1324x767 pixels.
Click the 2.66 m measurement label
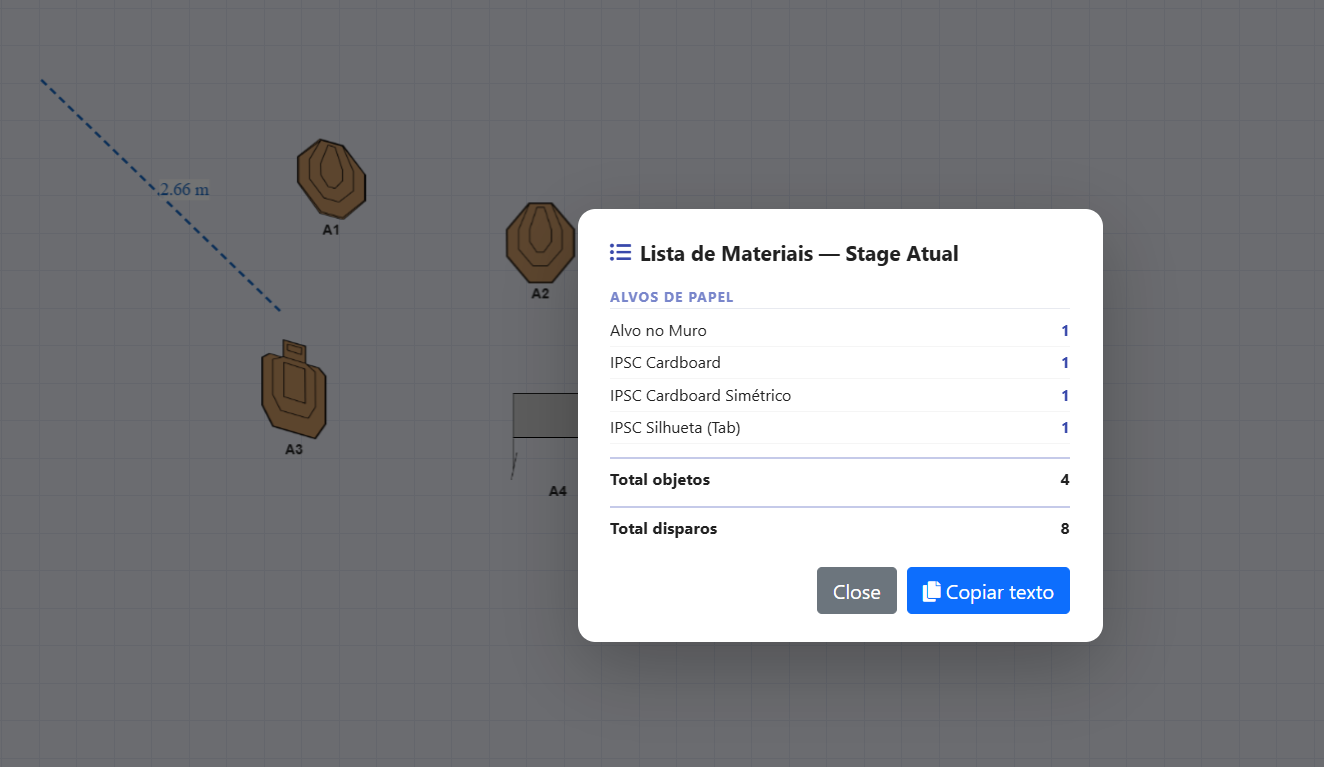[x=184, y=189]
